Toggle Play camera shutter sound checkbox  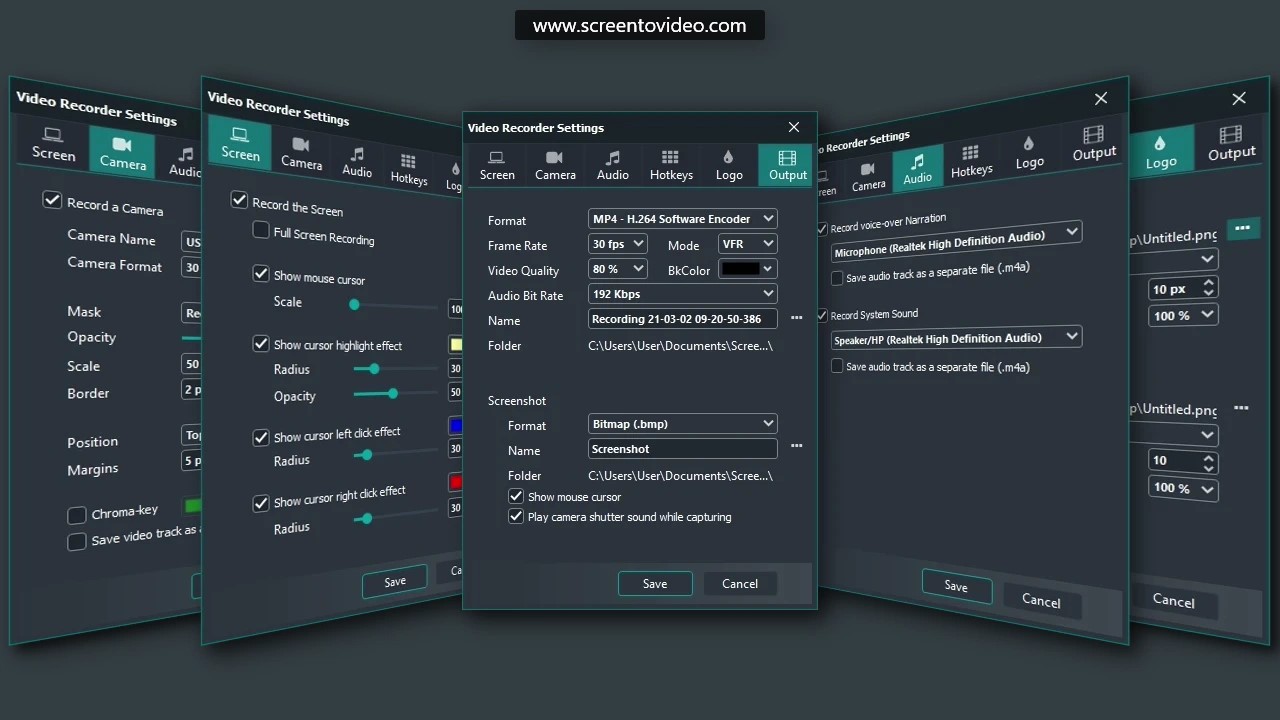pos(516,516)
